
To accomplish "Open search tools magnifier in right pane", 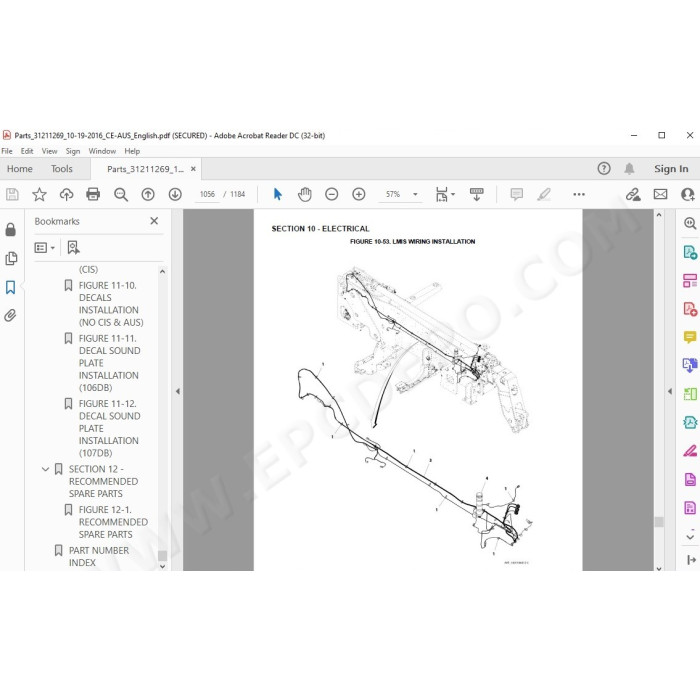I will point(690,223).
